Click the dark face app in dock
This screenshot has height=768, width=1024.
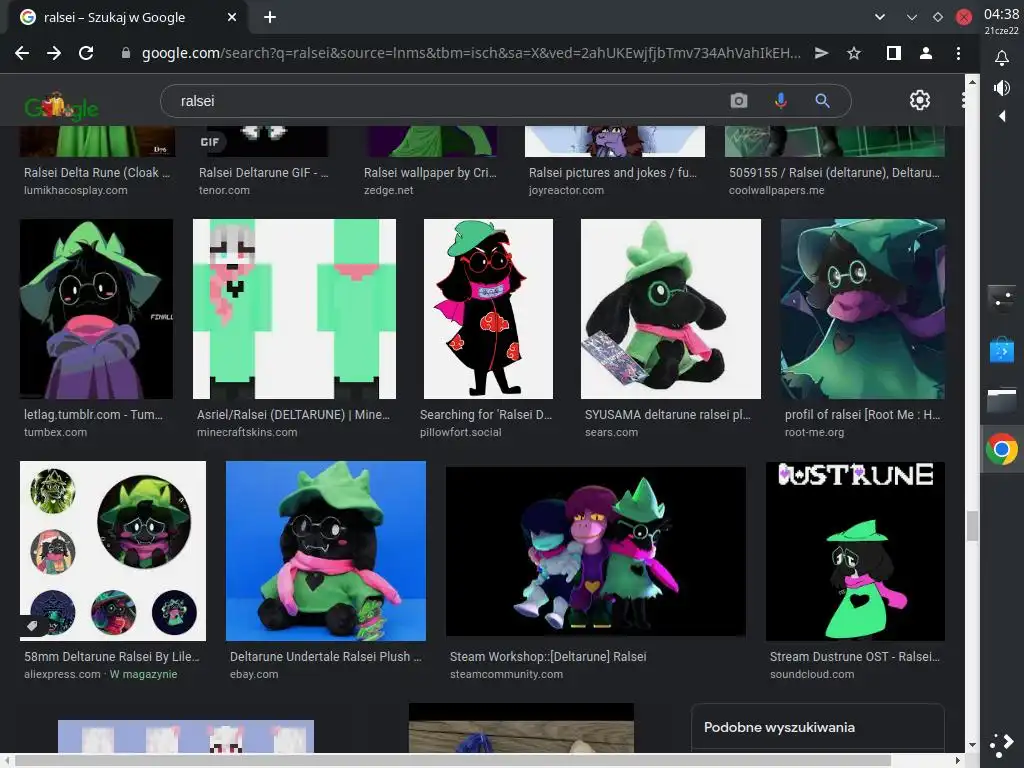click(1002, 298)
